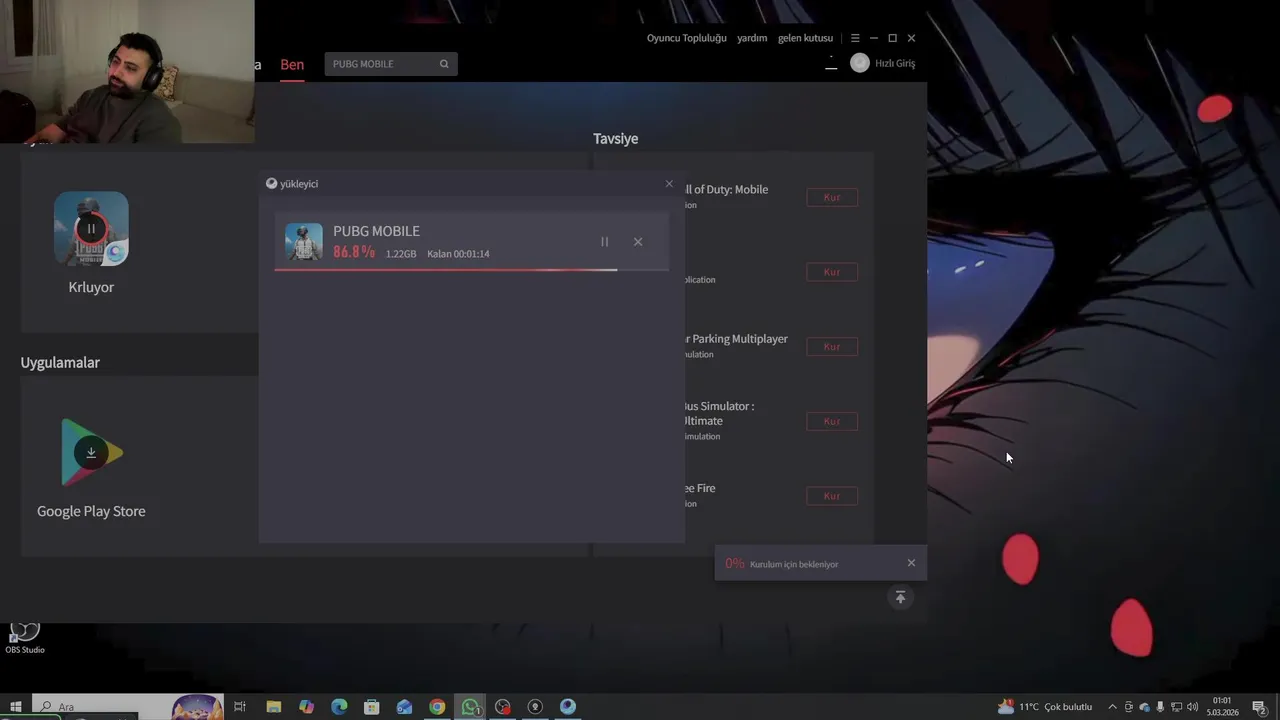Open the network icon in the system tray
This screenshot has height=720, width=1280.
click(1176, 707)
